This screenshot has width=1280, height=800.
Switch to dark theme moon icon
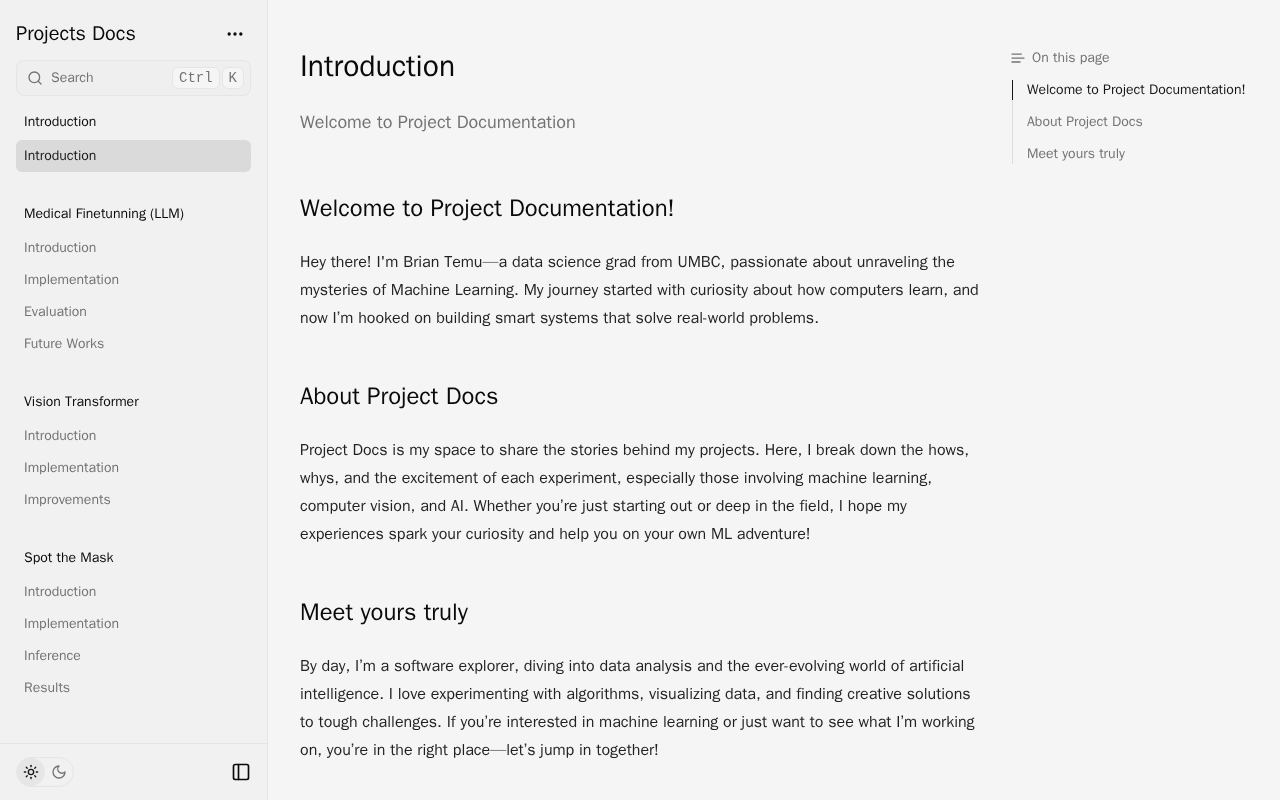coord(59,772)
